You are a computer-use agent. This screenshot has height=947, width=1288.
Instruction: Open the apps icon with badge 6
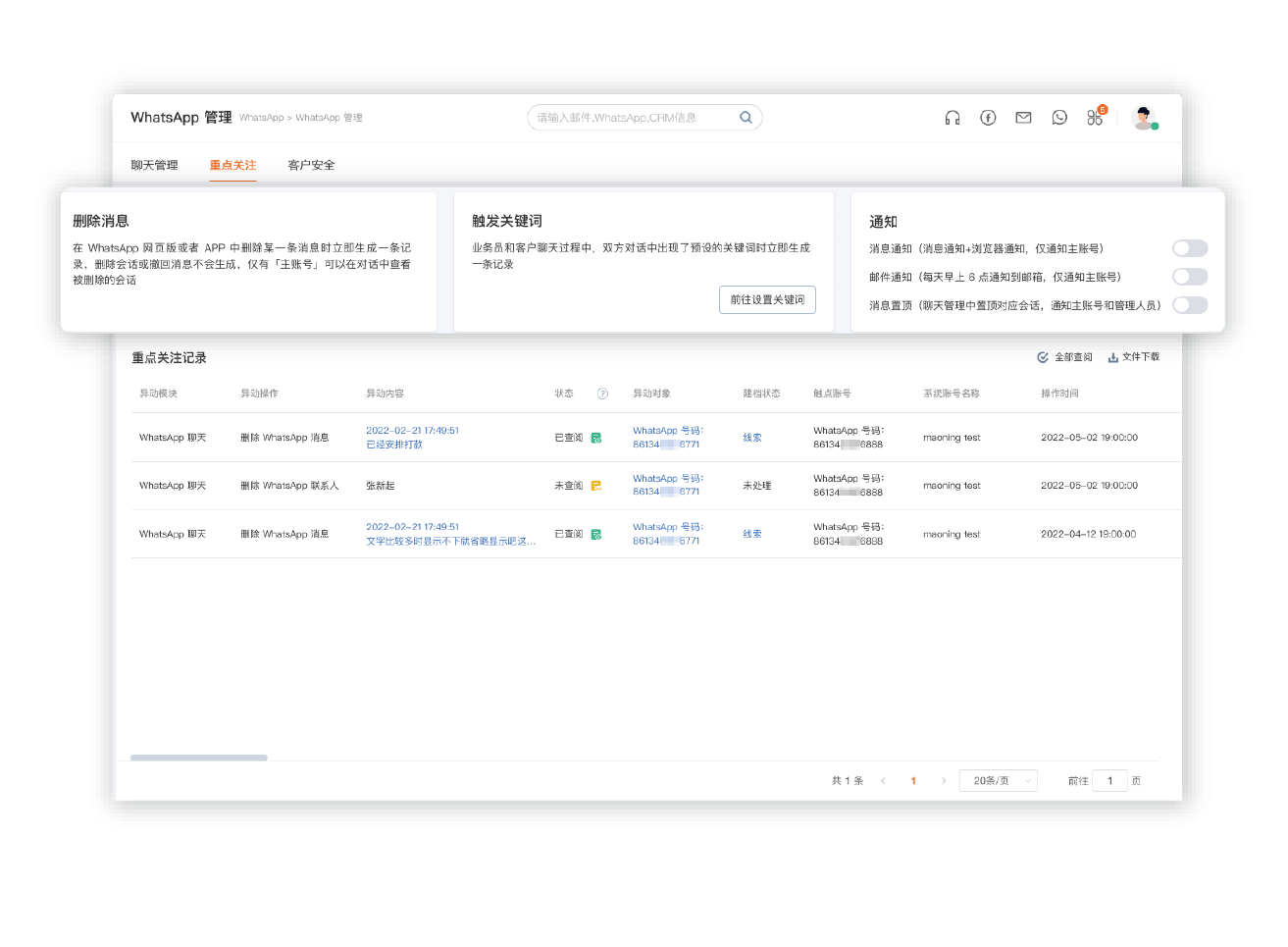pos(1096,118)
